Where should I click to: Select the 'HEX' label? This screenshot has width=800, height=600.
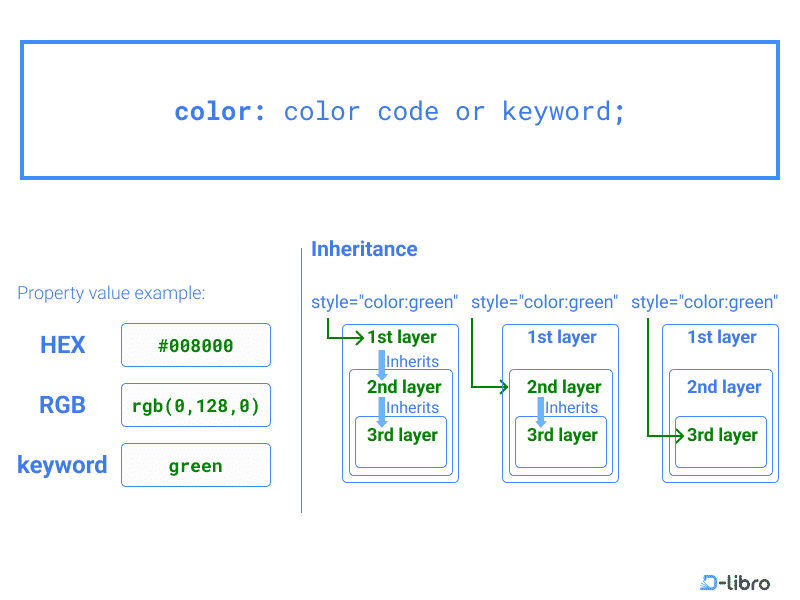pos(63,345)
